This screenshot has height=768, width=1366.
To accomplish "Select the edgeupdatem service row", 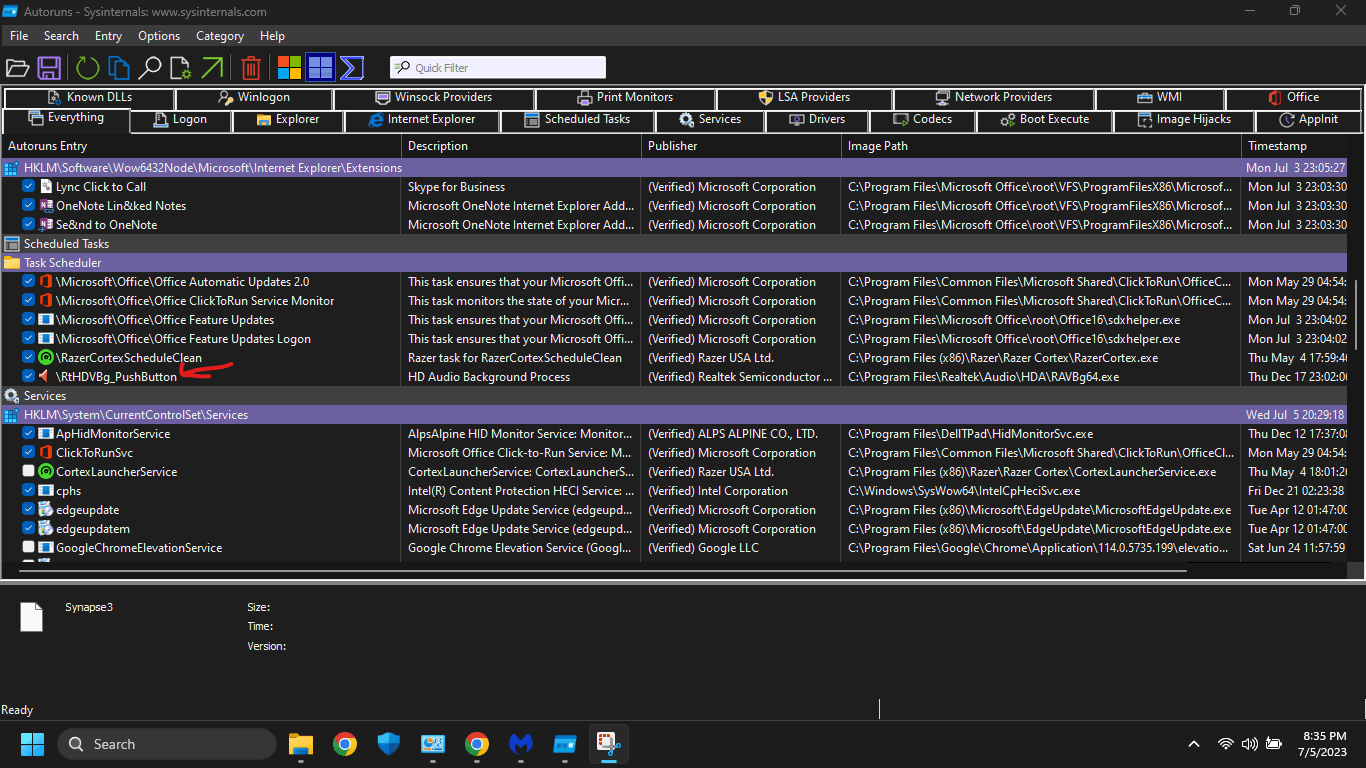I will coord(676,529).
